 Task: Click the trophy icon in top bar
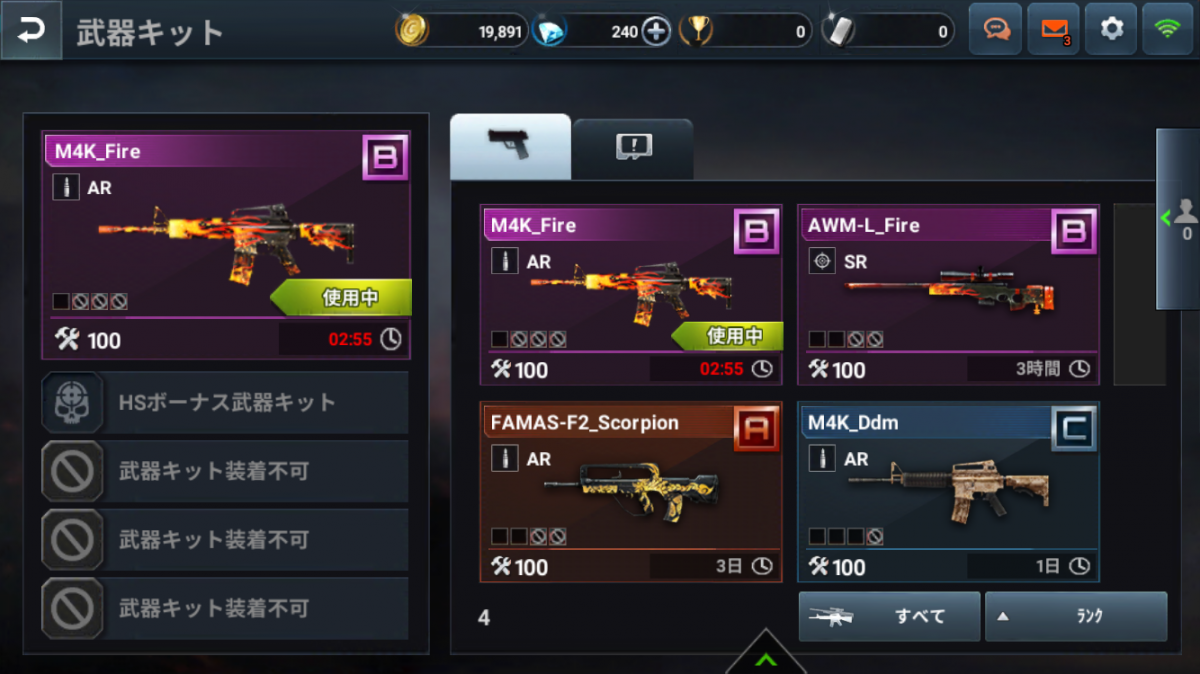pos(696,31)
